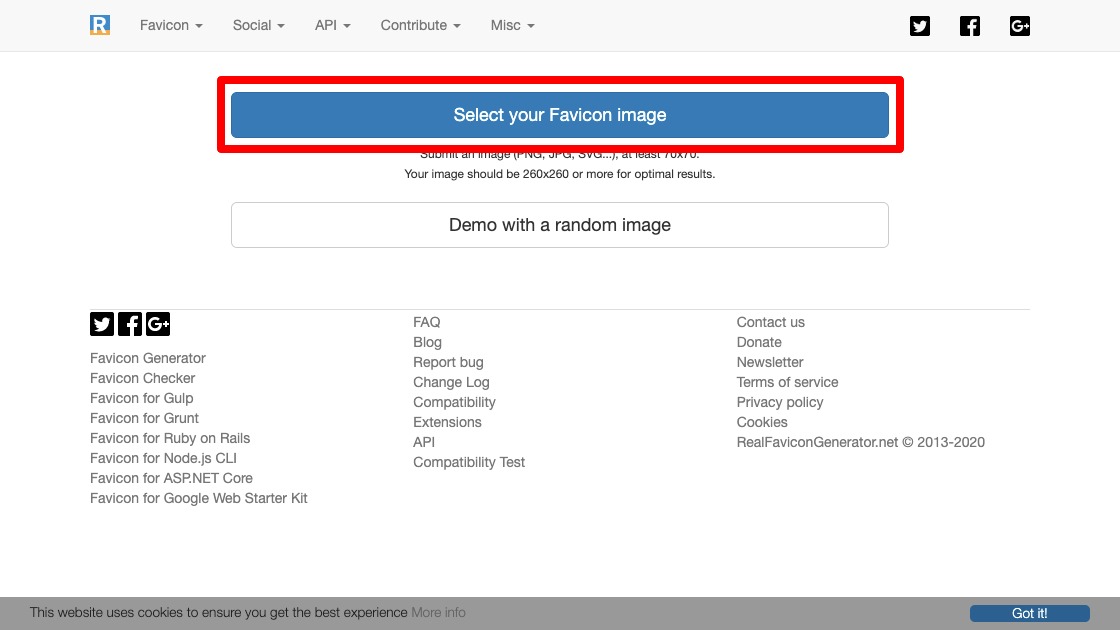This screenshot has height=630, width=1120.
Task: Open the FAQ link
Action: pyautogui.click(x=427, y=322)
